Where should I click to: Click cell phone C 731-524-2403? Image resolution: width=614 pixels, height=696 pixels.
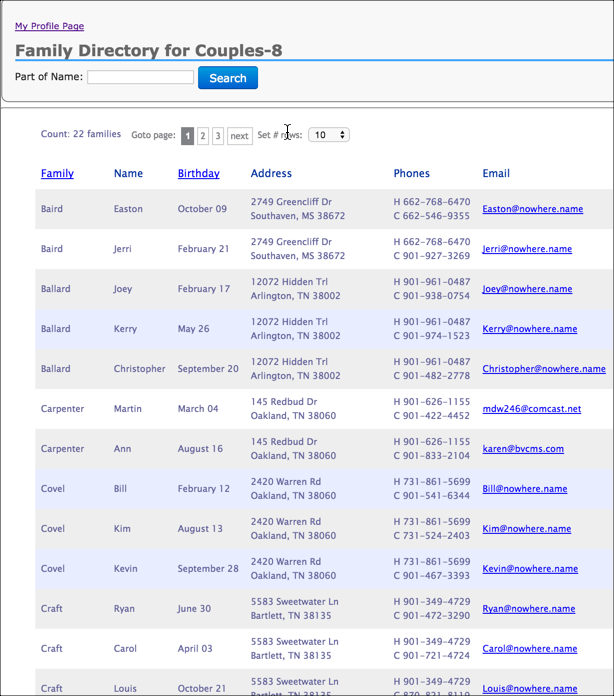click(x=432, y=535)
